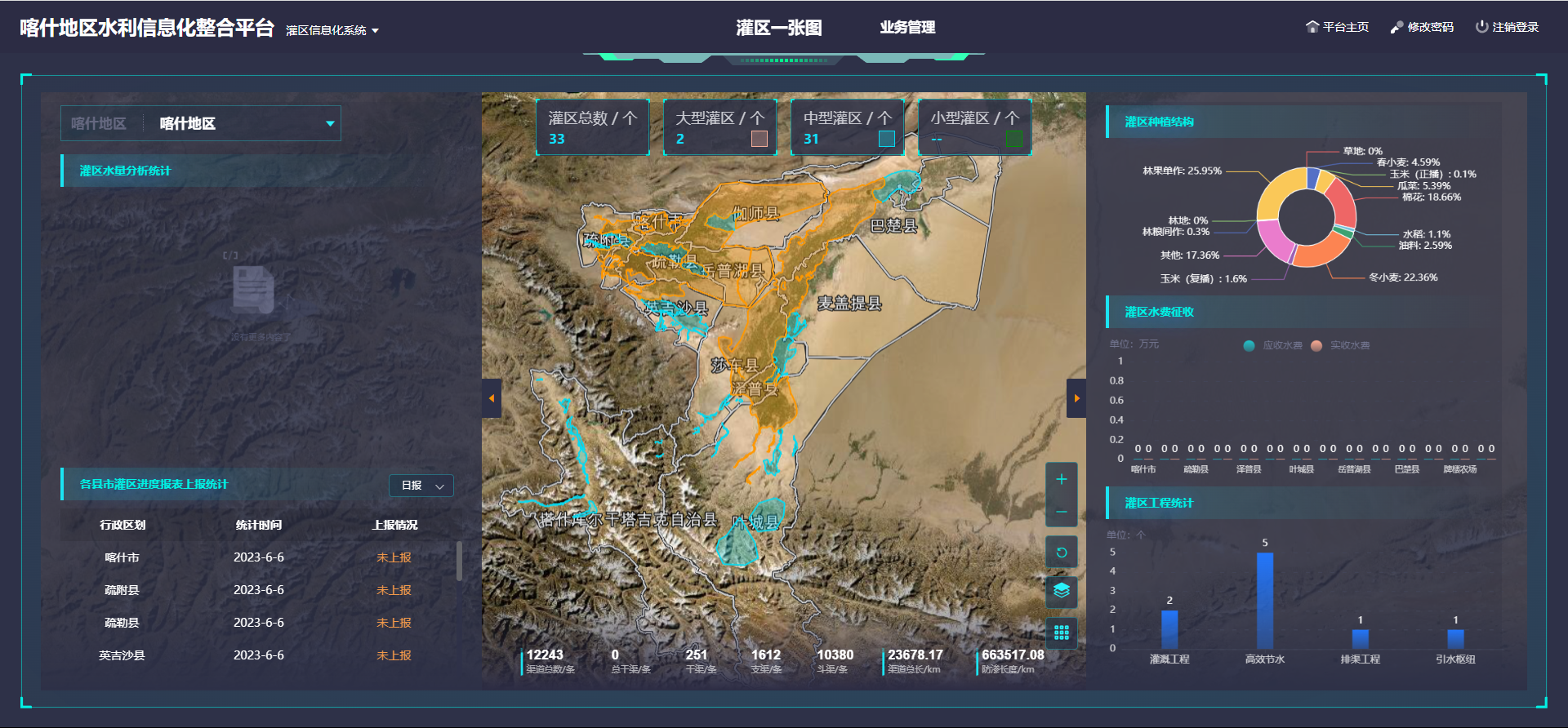Switch to the 业务管理 tab
Screen dimensions: 1568x728
click(x=906, y=28)
